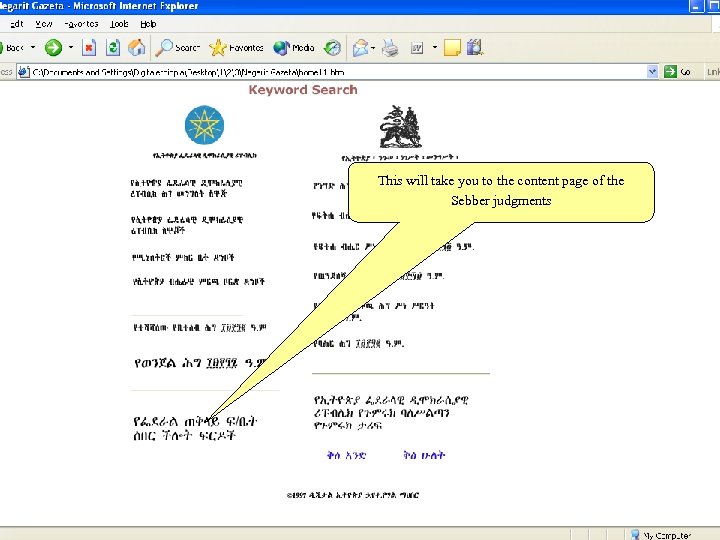Open the second link under the blue emblem
The width and height of the screenshot is (720, 540).
(186, 225)
